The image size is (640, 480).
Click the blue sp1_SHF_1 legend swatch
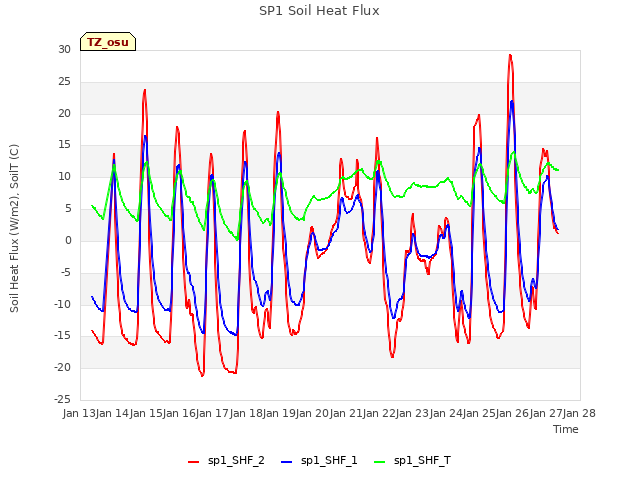pyautogui.click(x=287, y=462)
